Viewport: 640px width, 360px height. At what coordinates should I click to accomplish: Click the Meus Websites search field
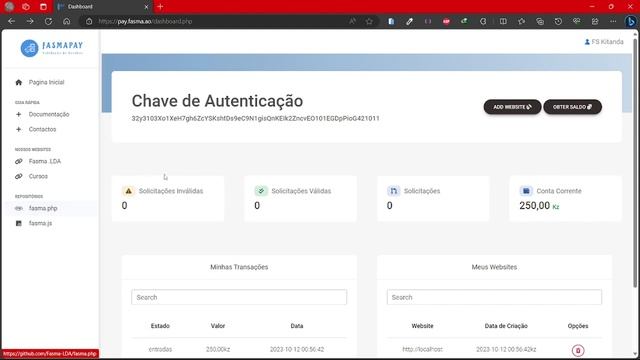point(494,297)
